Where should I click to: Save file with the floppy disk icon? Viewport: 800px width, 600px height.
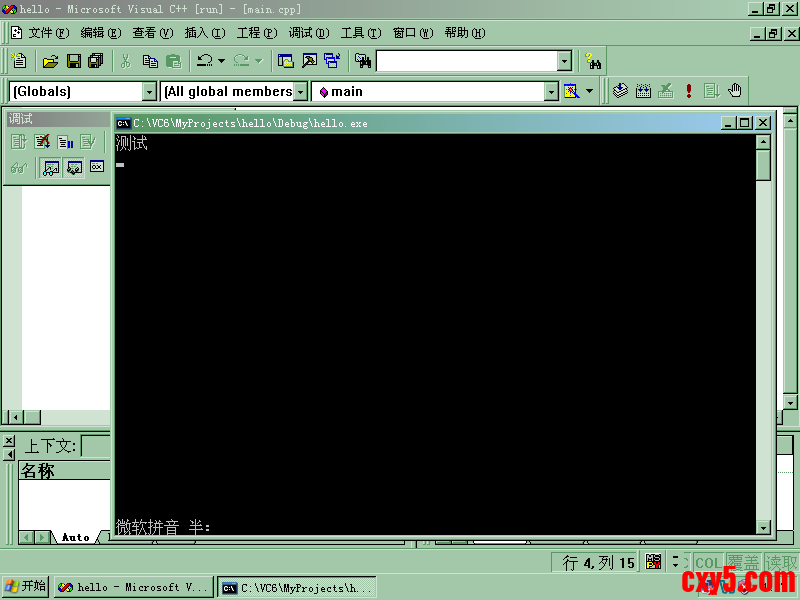coord(74,61)
